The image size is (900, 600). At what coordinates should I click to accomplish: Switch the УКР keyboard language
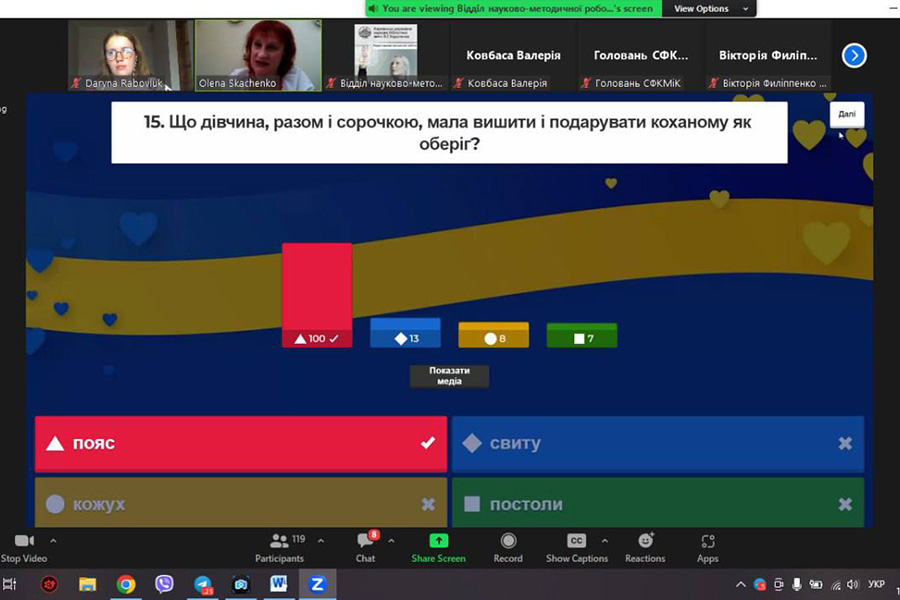pyautogui.click(x=876, y=584)
